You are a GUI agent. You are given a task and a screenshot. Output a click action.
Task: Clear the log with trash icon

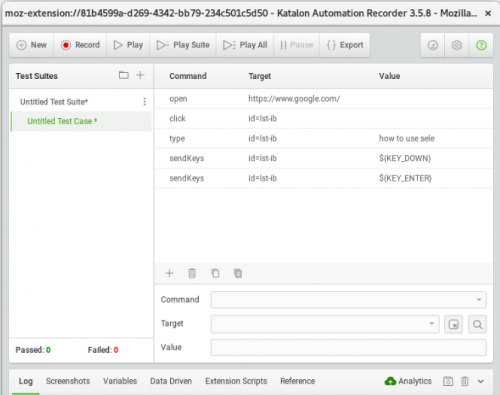pyautogui.click(x=465, y=381)
